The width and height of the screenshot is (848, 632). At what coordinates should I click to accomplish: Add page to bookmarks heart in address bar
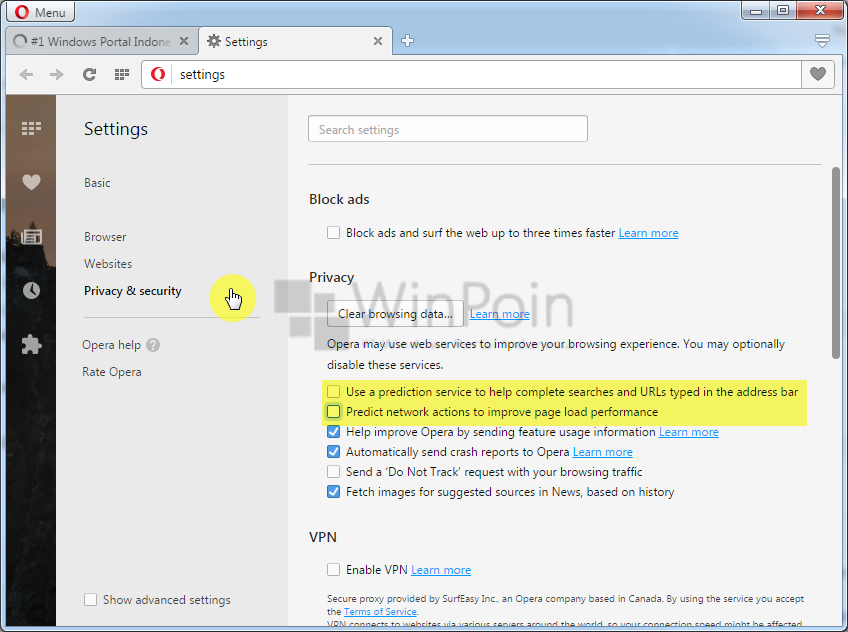[817, 74]
